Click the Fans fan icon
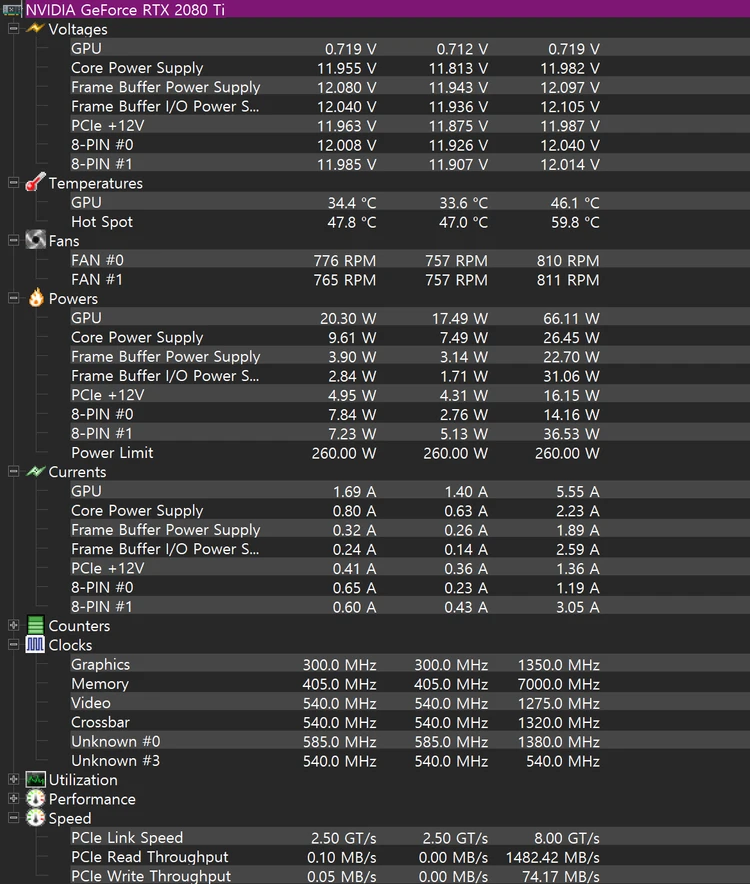Screen dimensions: 750x884 tap(35, 240)
